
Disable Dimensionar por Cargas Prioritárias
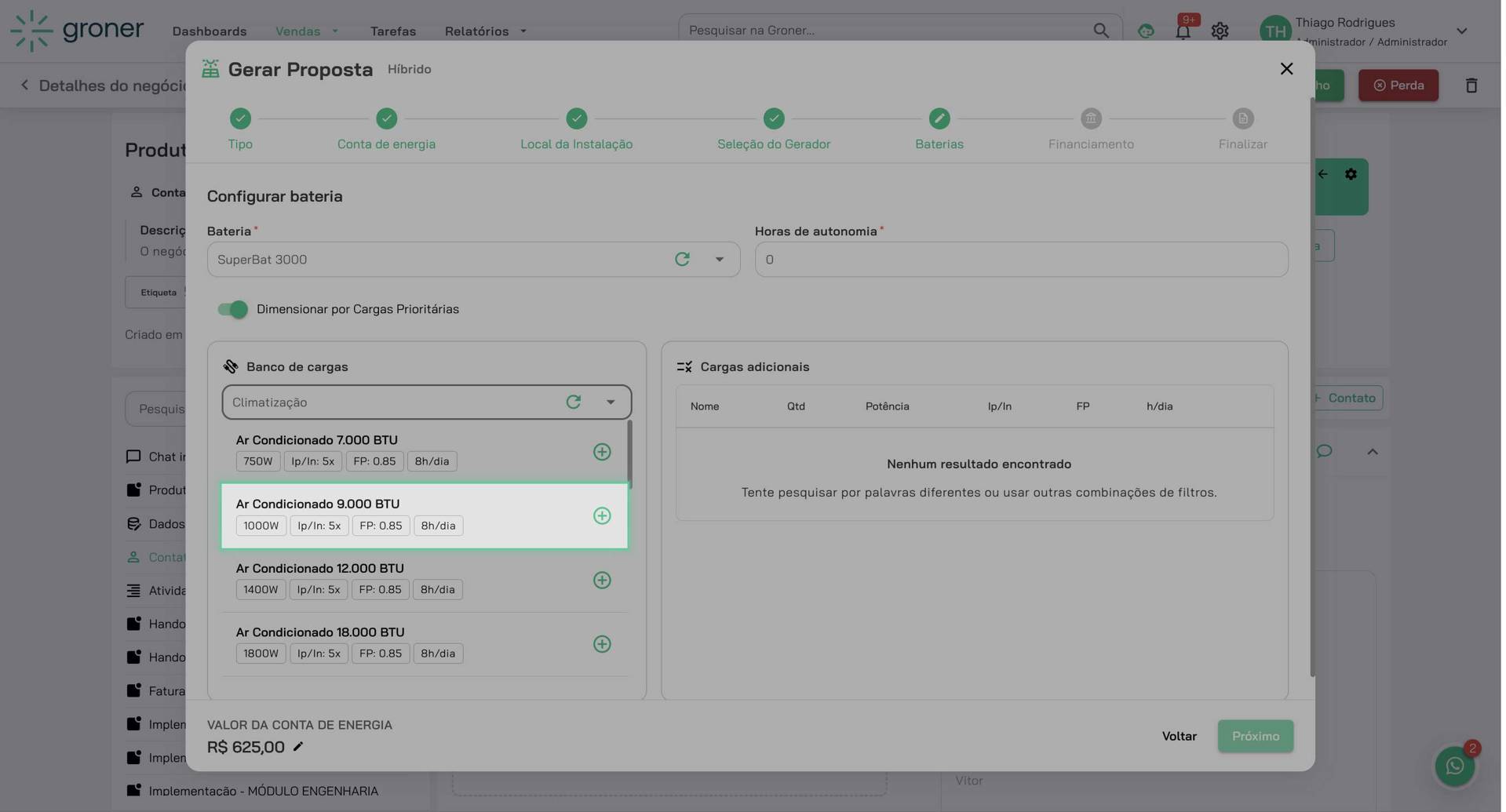(232, 309)
